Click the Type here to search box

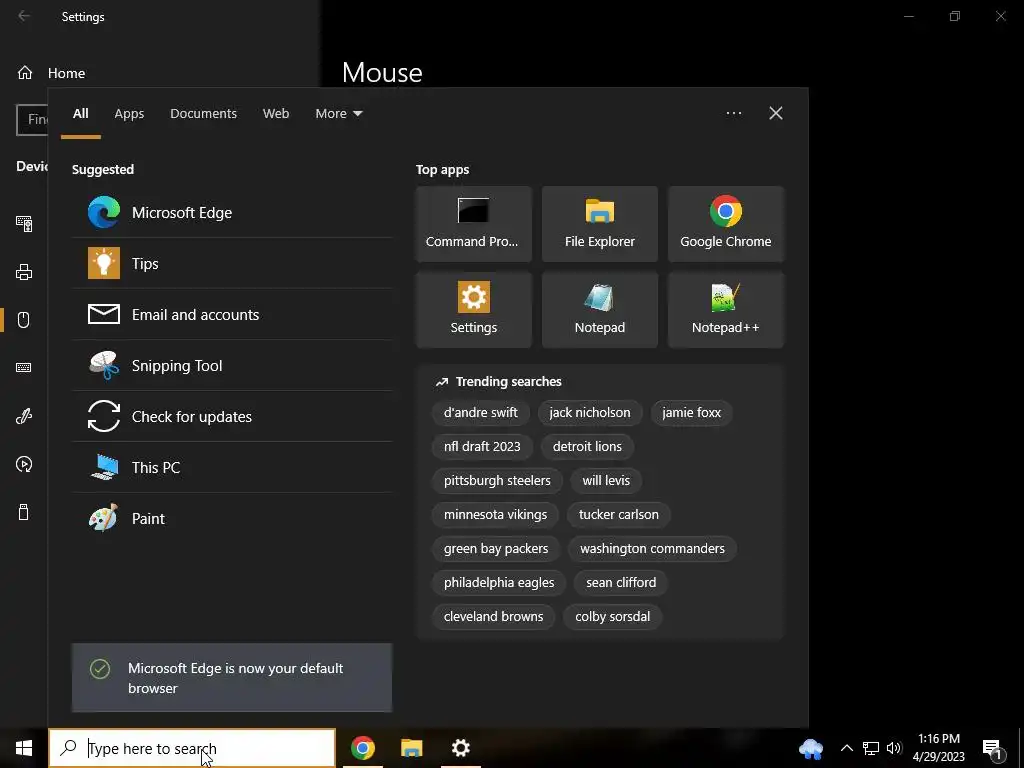[x=192, y=748]
